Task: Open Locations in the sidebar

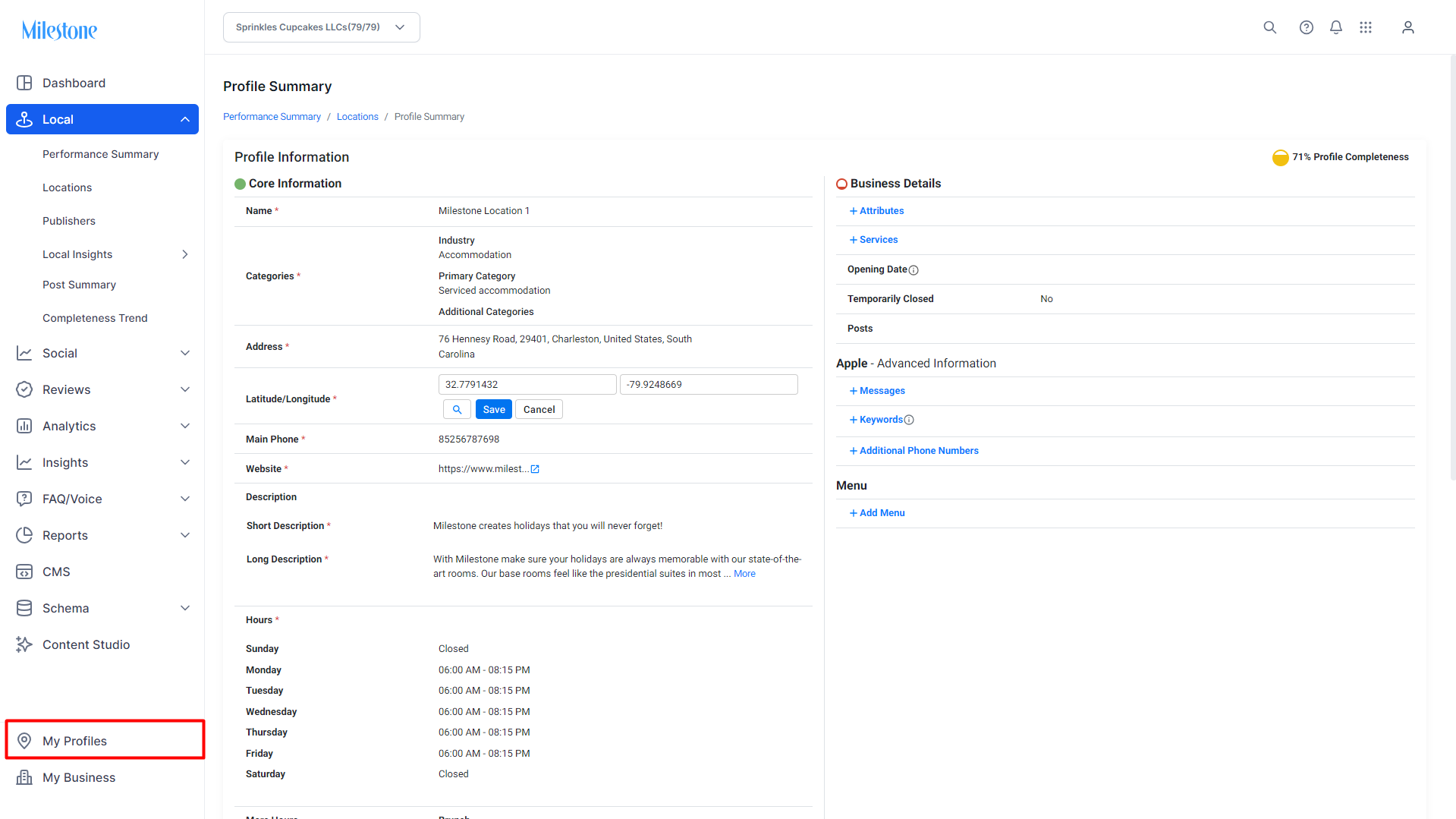Action: click(67, 187)
